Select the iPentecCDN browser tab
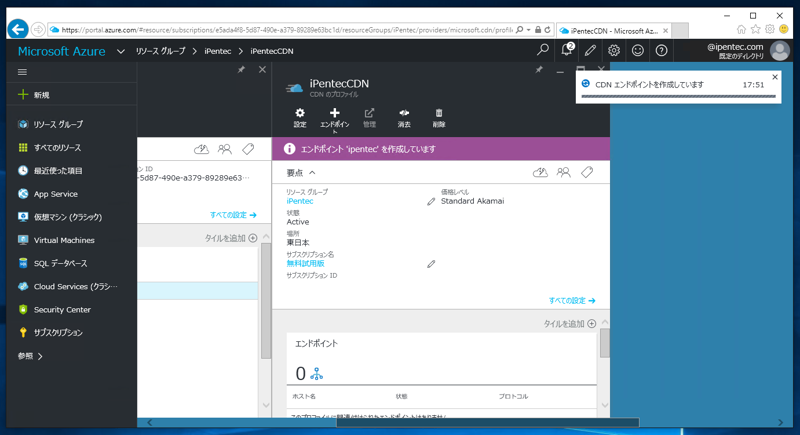Viewport: 800px width, 435px height. [614, 31]
